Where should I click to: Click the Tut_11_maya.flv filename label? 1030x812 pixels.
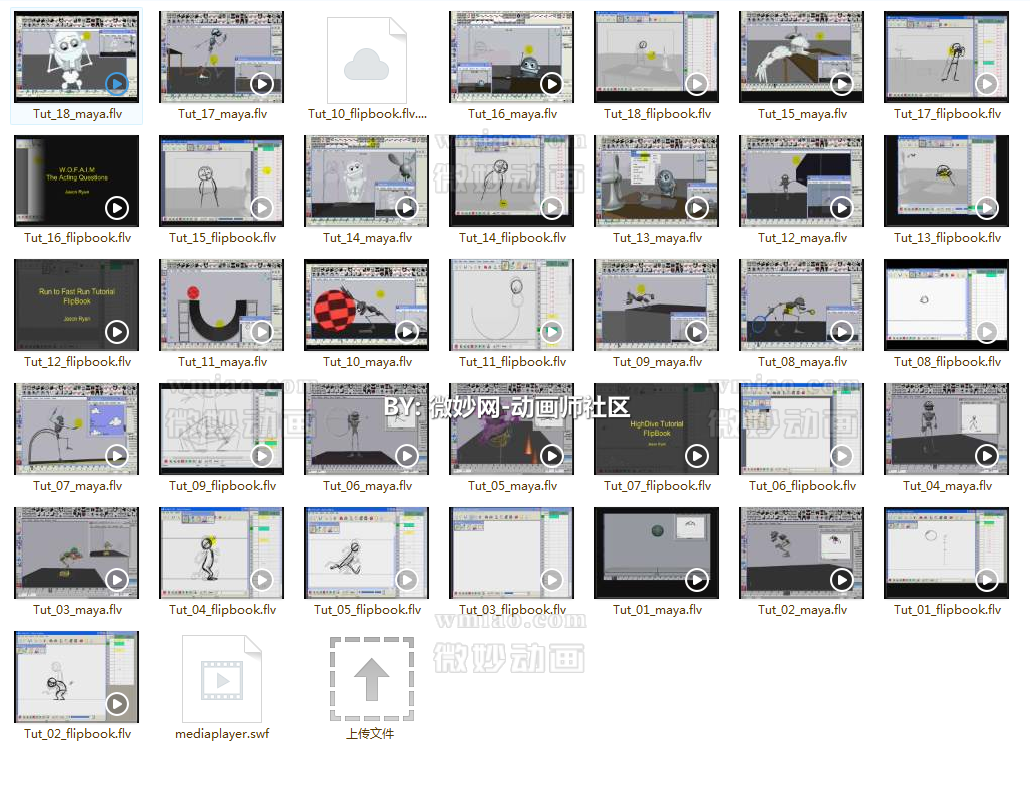[222, 362]
